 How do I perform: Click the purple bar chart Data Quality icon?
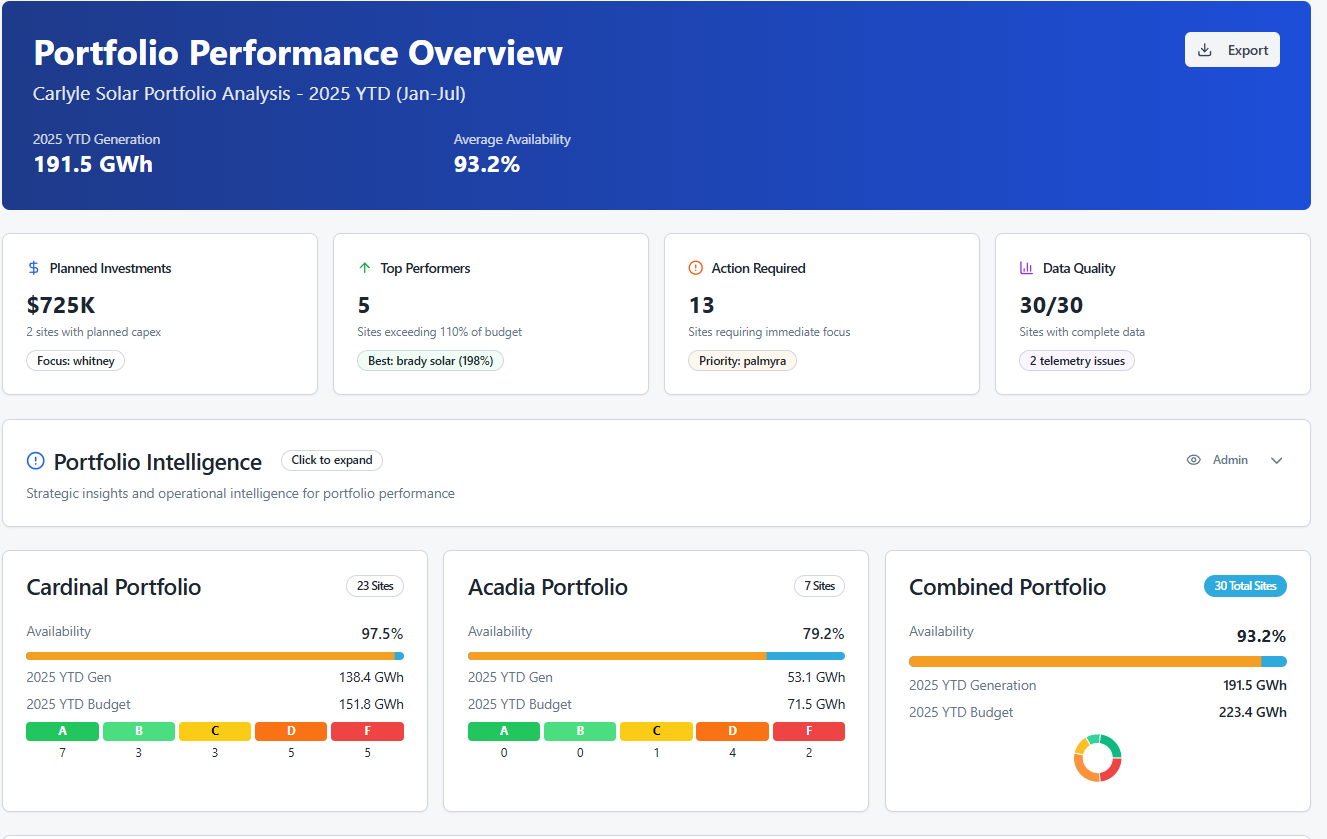[x=1026, y=268]
